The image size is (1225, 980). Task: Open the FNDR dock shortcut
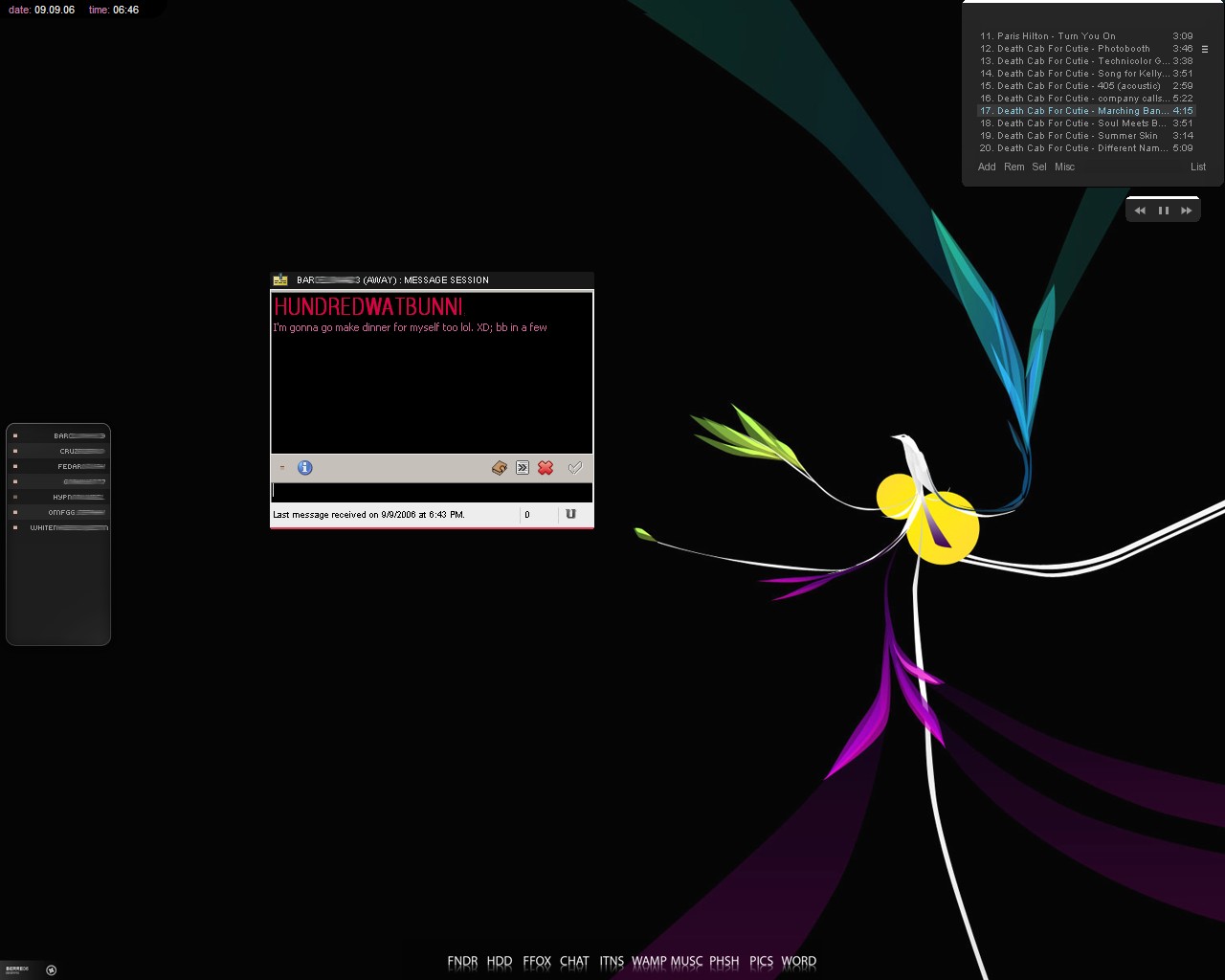click(x=462, y=962)
